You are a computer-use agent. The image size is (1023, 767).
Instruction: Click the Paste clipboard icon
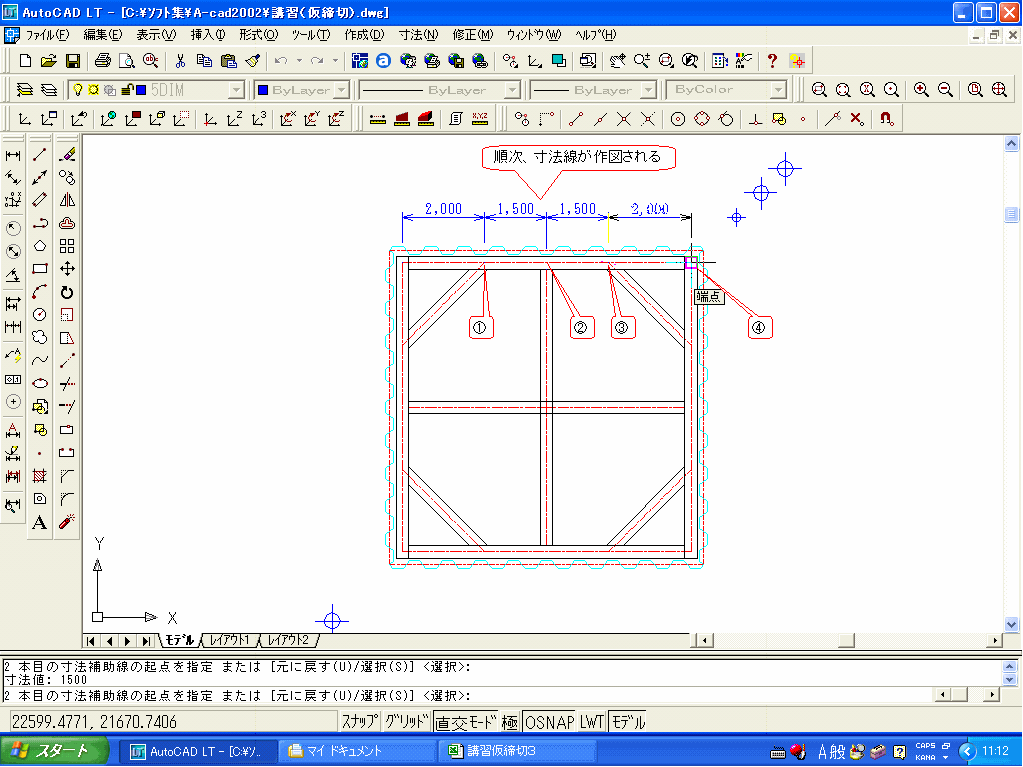click(x=228, y=61)
